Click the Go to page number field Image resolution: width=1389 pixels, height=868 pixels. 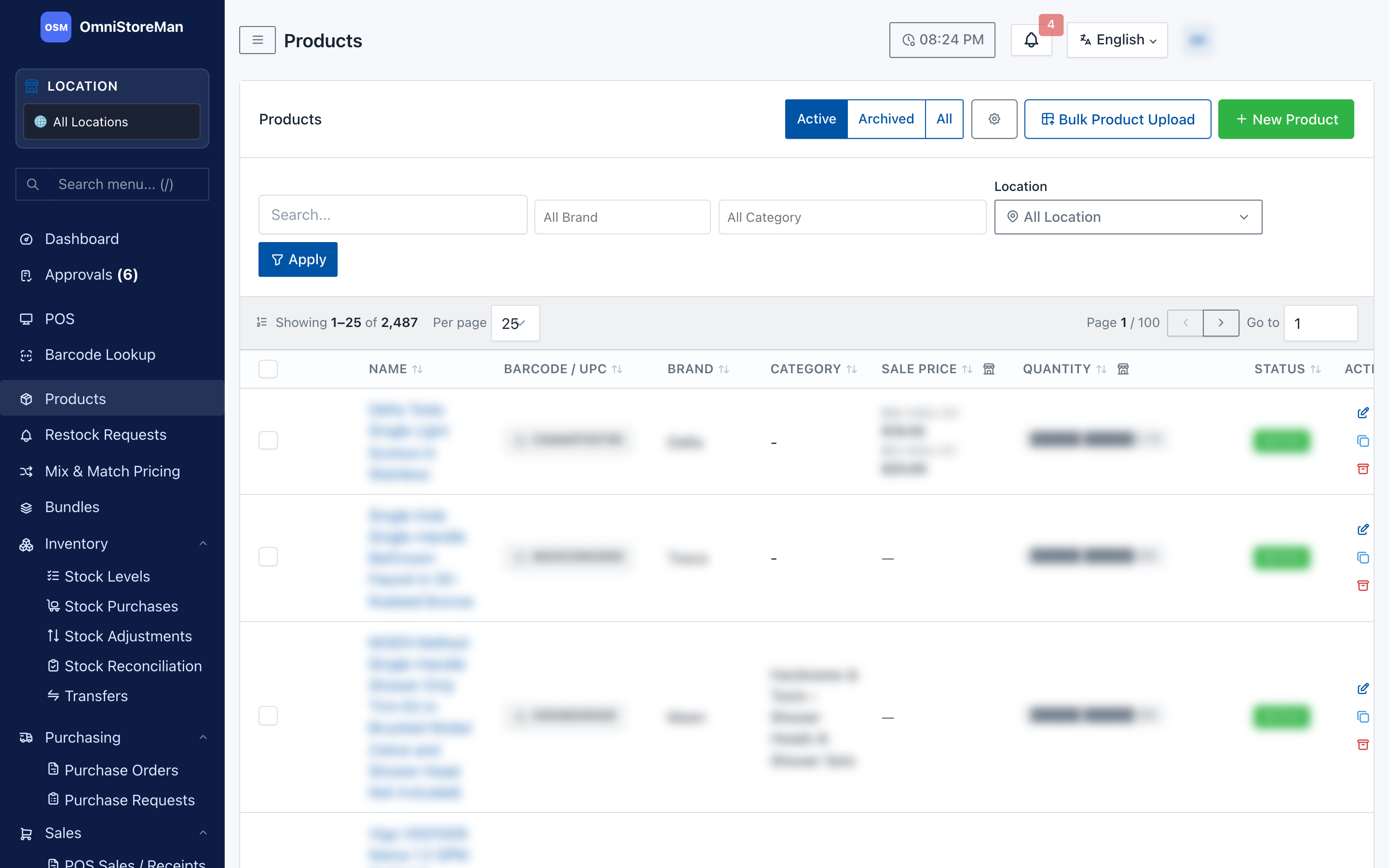point(1320,323)
